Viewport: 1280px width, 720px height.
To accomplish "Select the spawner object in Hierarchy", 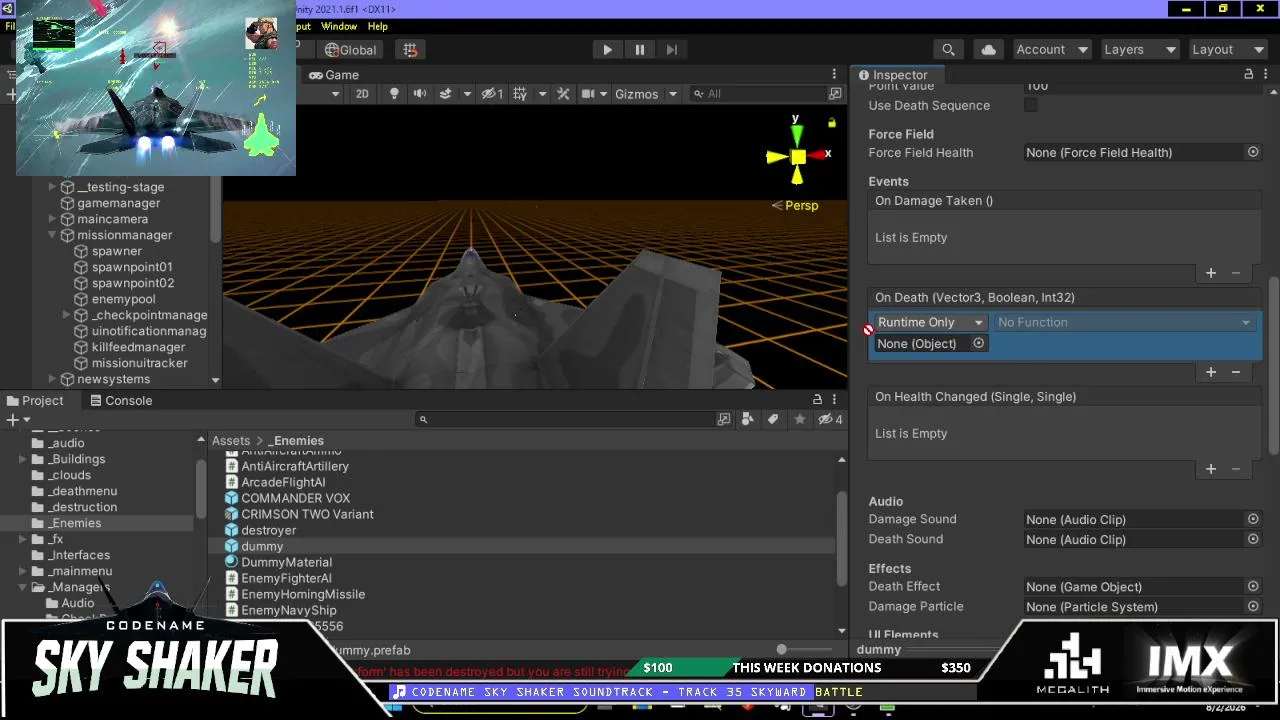I will point(116,251).
